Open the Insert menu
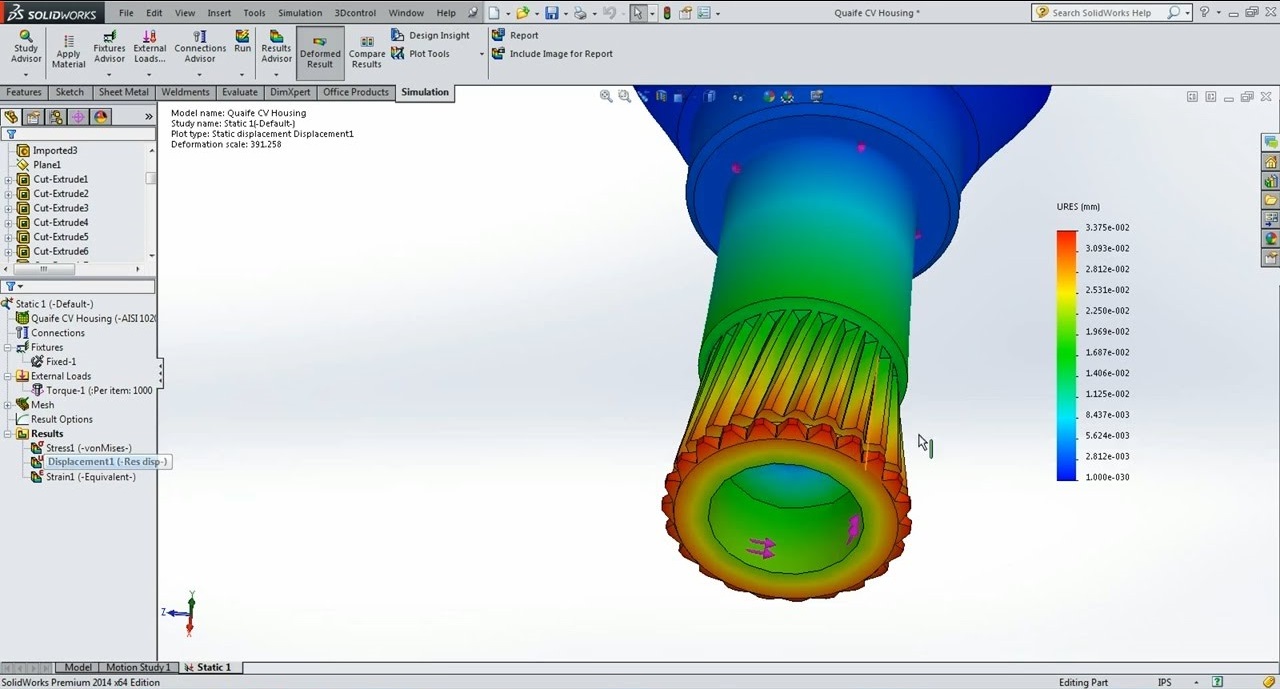The image size is (1280, 689). point(219,13)
